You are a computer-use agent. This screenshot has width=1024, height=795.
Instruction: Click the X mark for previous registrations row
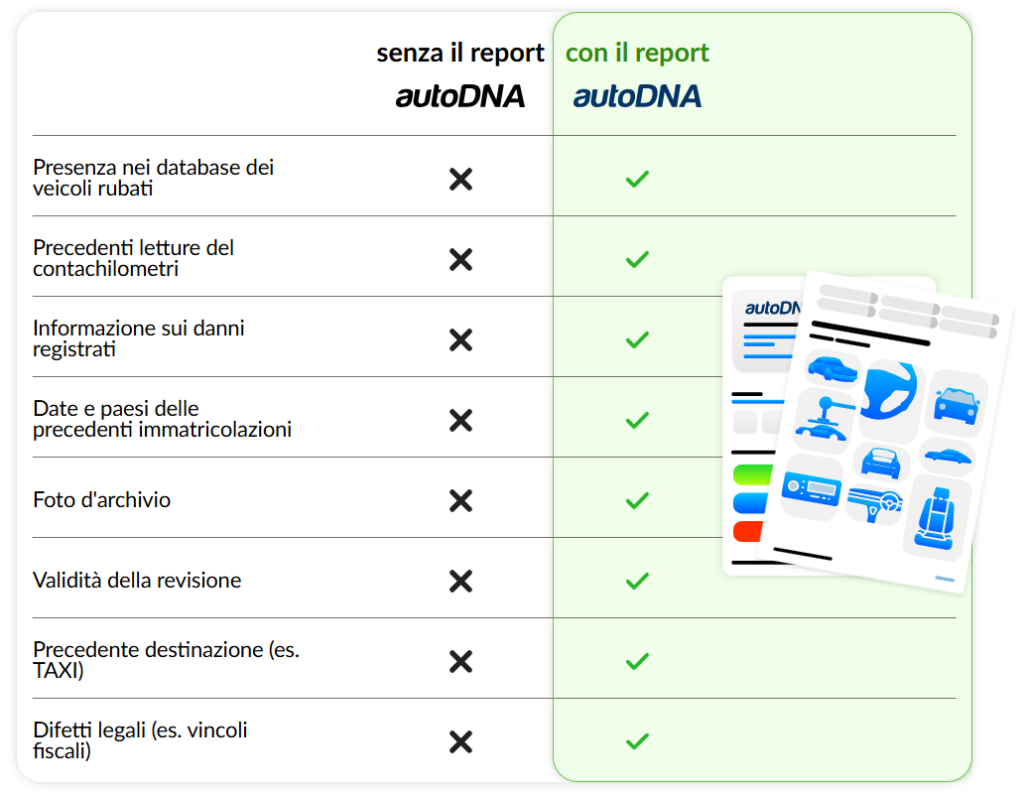(460, 420)
